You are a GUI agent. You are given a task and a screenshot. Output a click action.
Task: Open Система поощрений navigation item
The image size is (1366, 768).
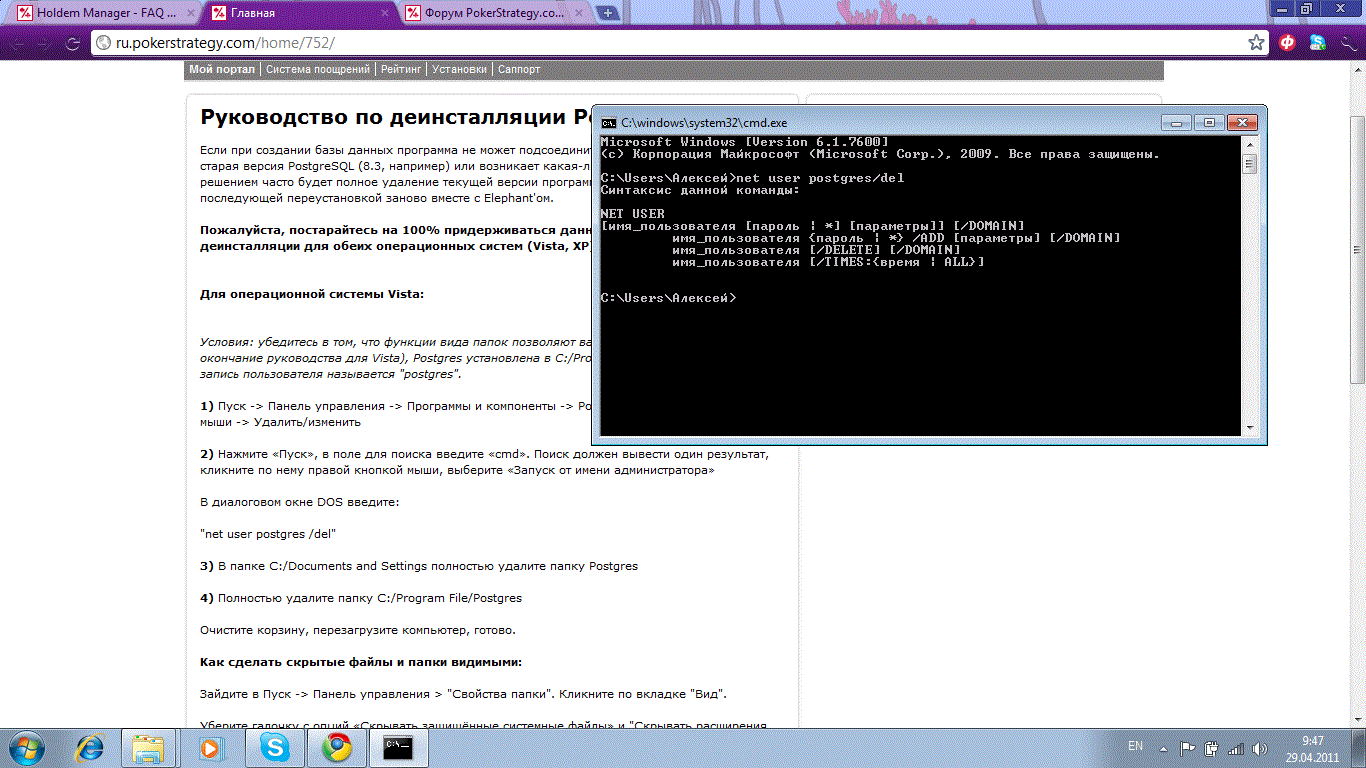[x=318, y=70]
